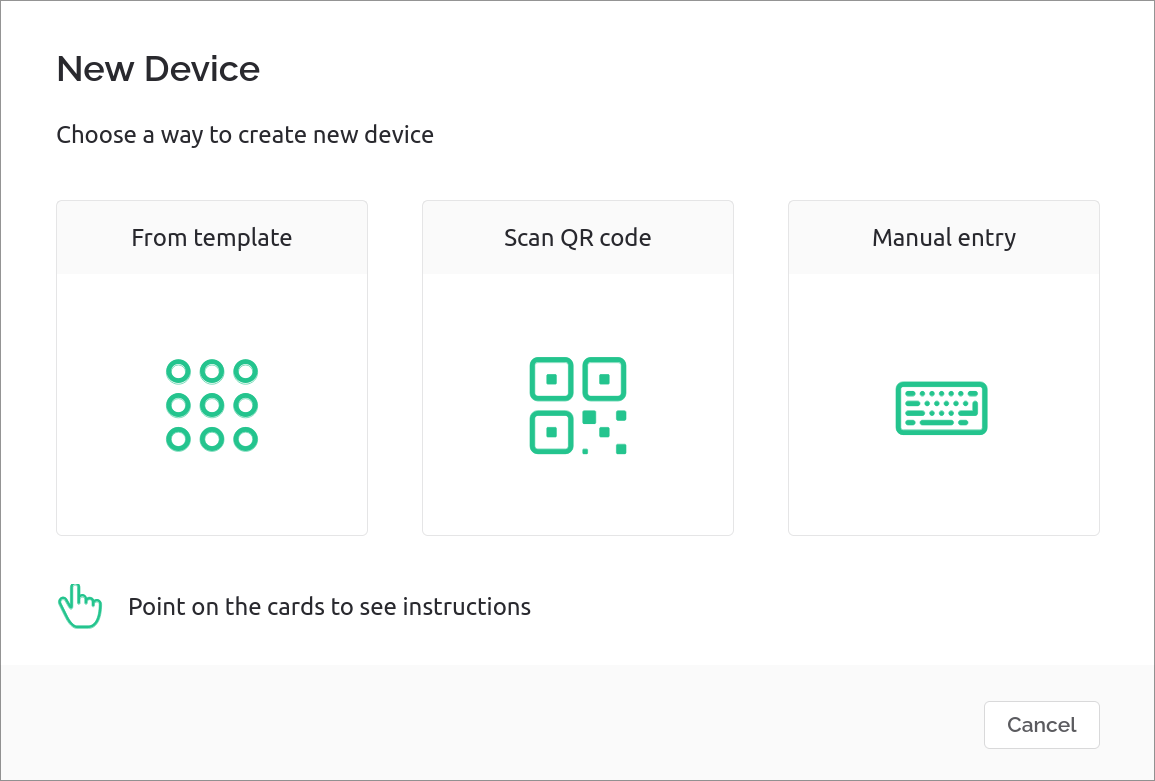Open the Scan QR code card
The image size is (1155, 781).
coord(577,367)
